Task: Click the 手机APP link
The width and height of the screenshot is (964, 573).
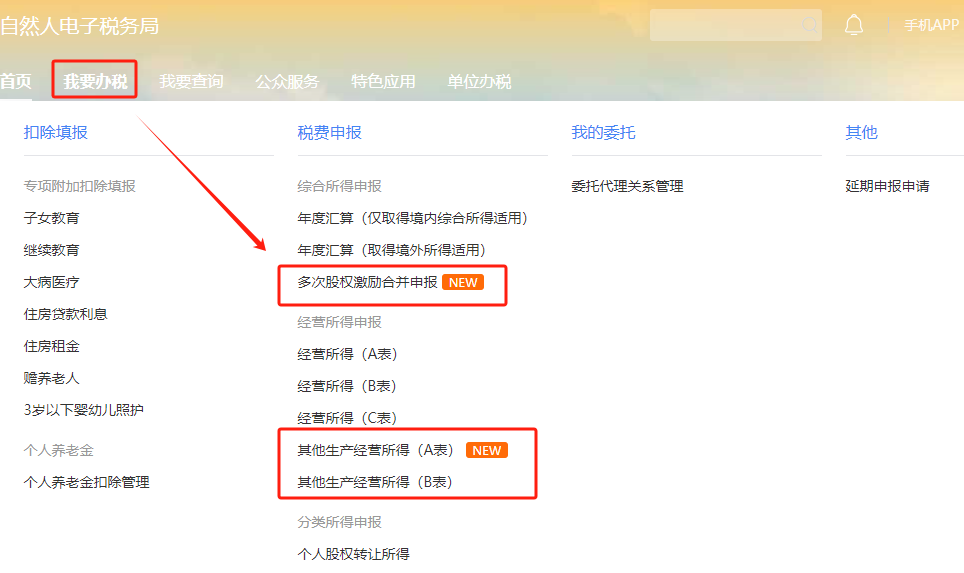Action: pos(931,25)
